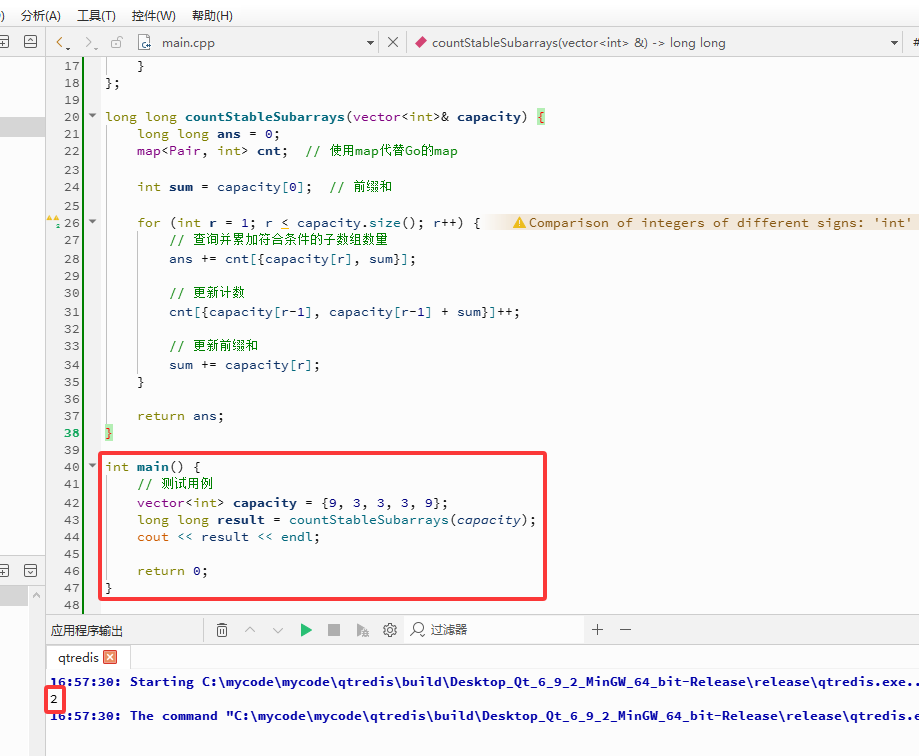Open the countStableSubarrays symbol dropdown
Screen dimensions: 919x756
point(894,43)
